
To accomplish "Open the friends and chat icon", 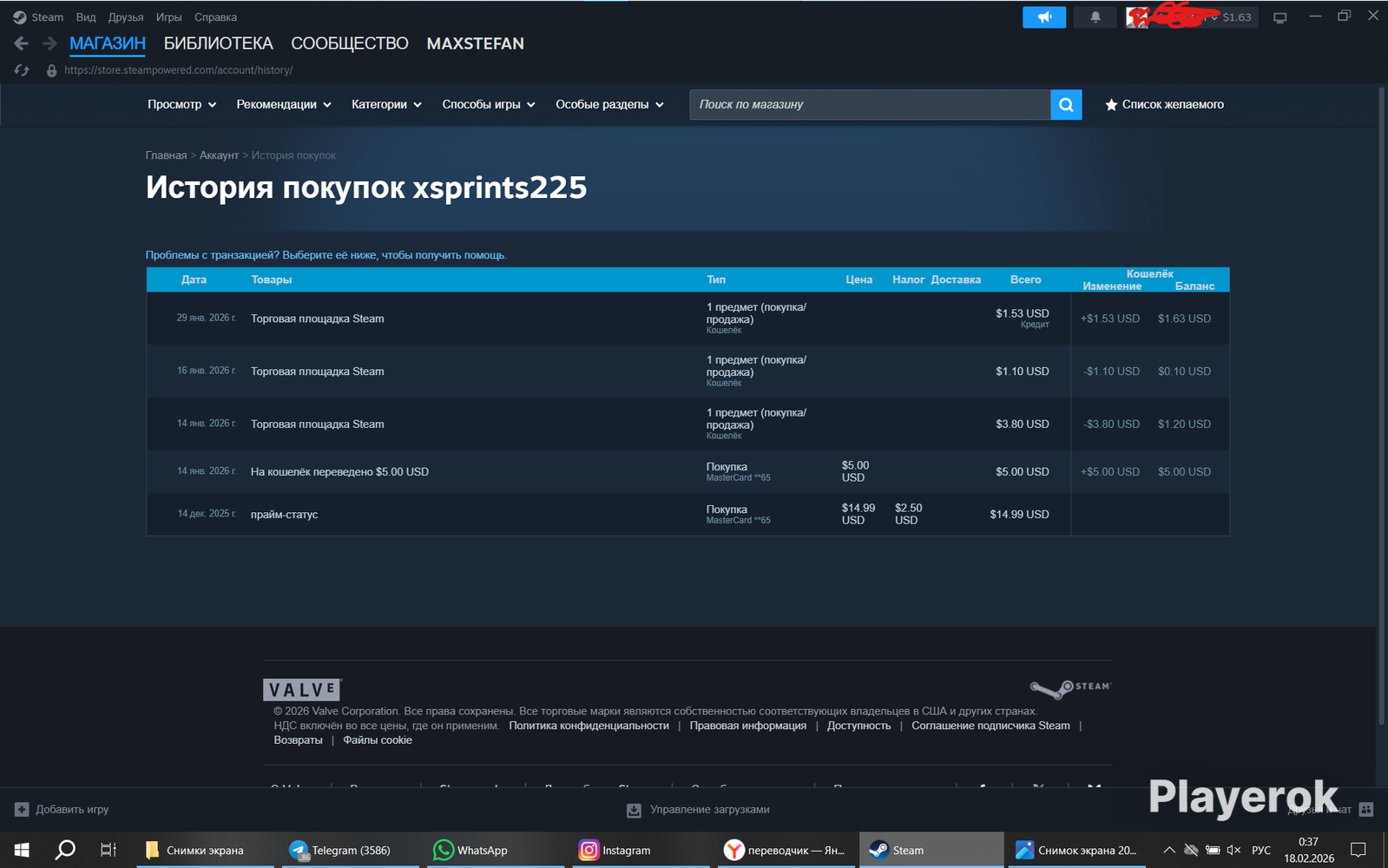I will point(1366,809).
